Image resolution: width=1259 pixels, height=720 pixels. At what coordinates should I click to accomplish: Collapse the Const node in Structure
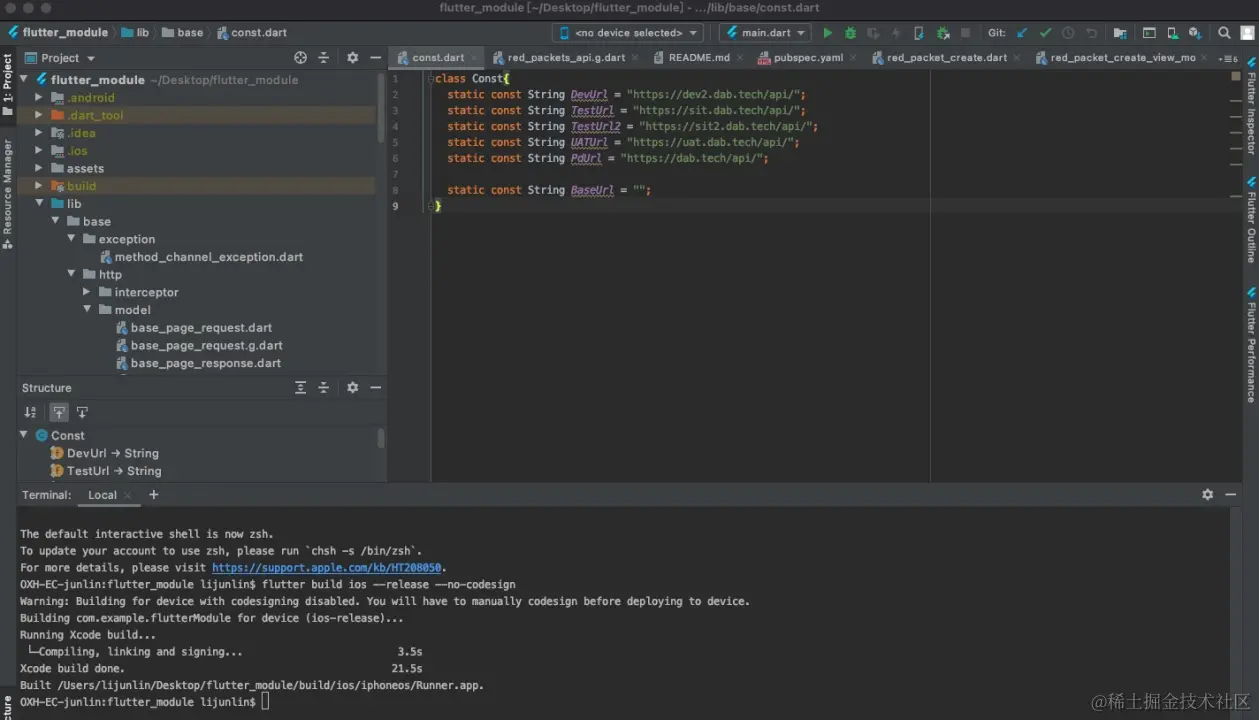coord(24,435)
